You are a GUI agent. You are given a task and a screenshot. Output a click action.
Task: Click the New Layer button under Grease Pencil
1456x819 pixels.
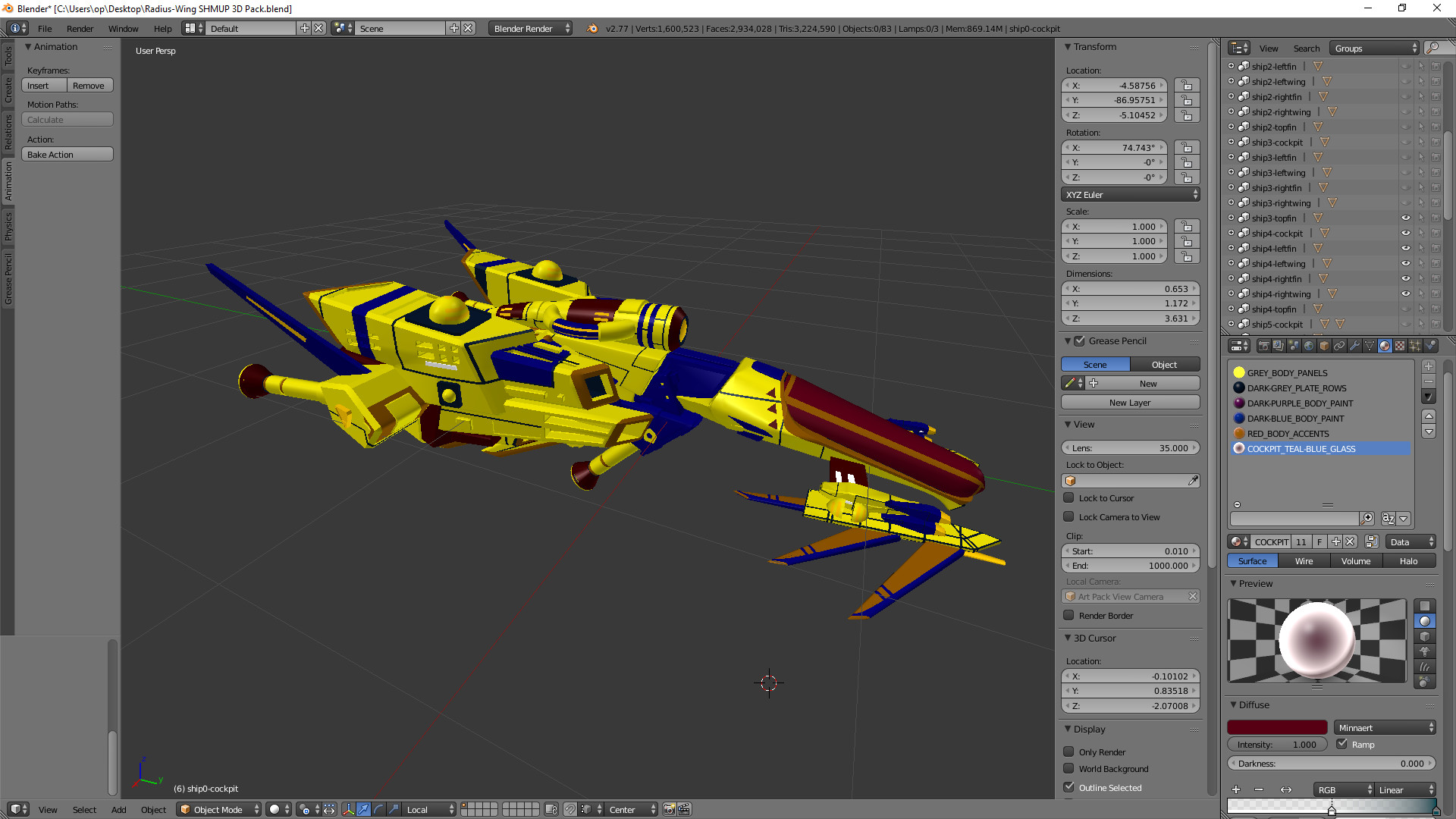coord(1130,402)
